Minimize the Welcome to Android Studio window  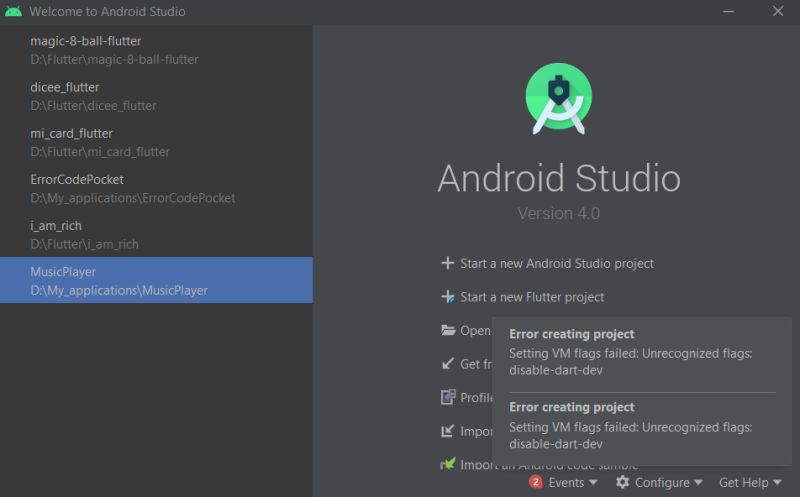(729, 11)
